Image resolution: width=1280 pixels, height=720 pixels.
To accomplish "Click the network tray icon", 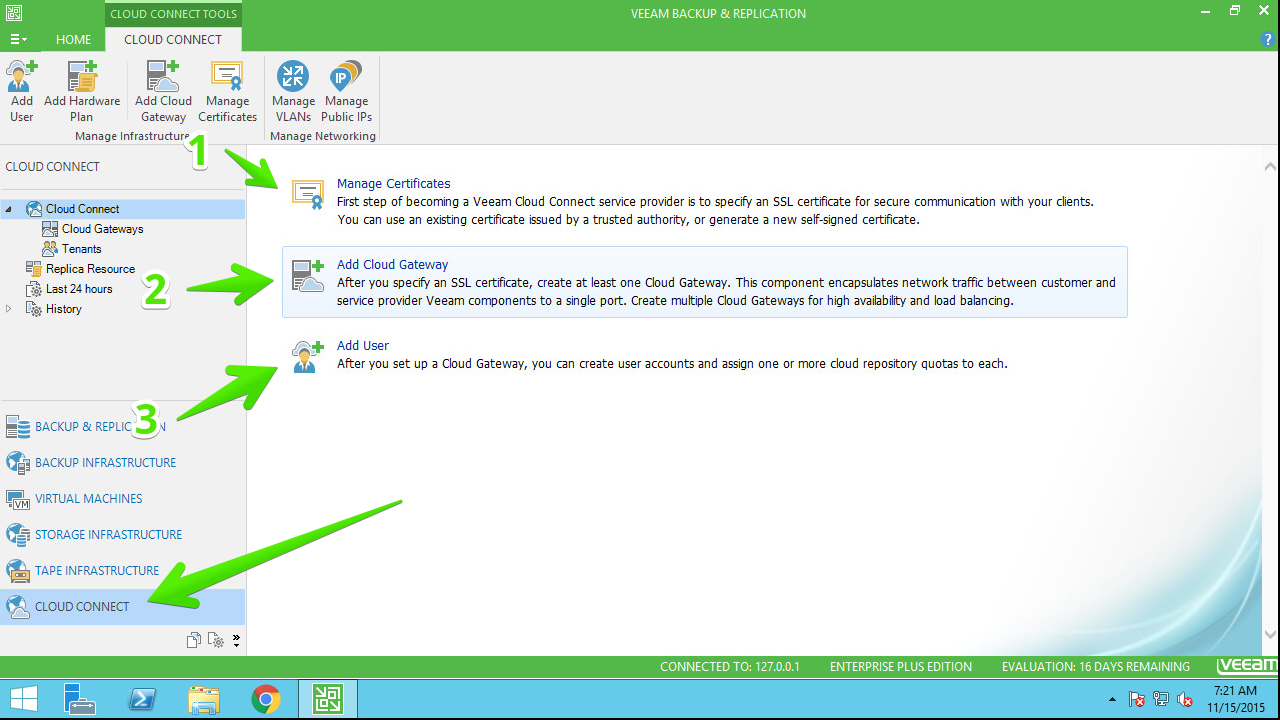I will (1161, 699).
